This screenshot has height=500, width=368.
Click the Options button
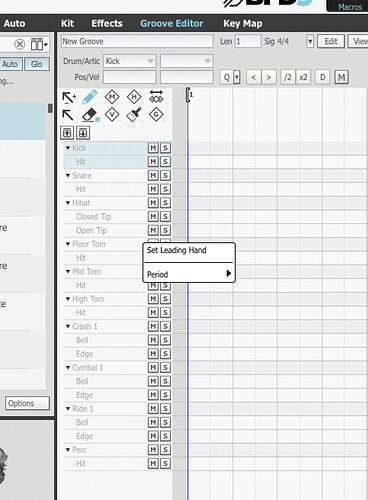27,403
